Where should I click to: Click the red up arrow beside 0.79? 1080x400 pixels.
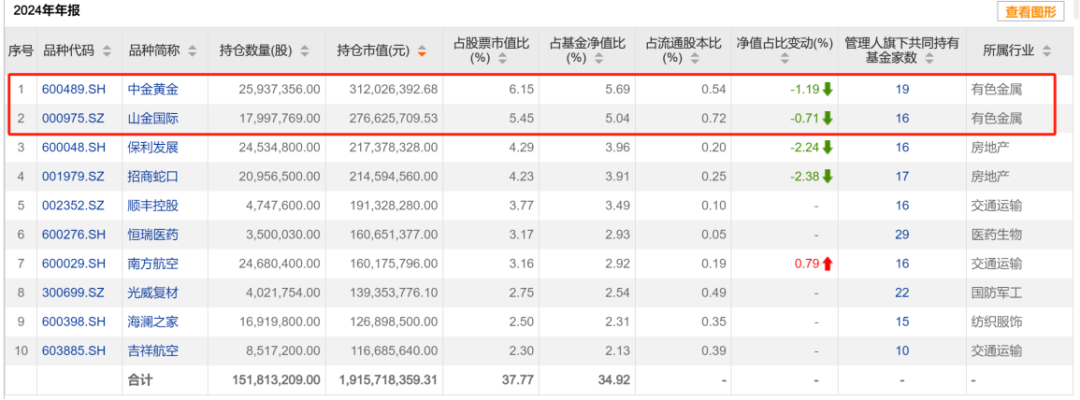827,264
